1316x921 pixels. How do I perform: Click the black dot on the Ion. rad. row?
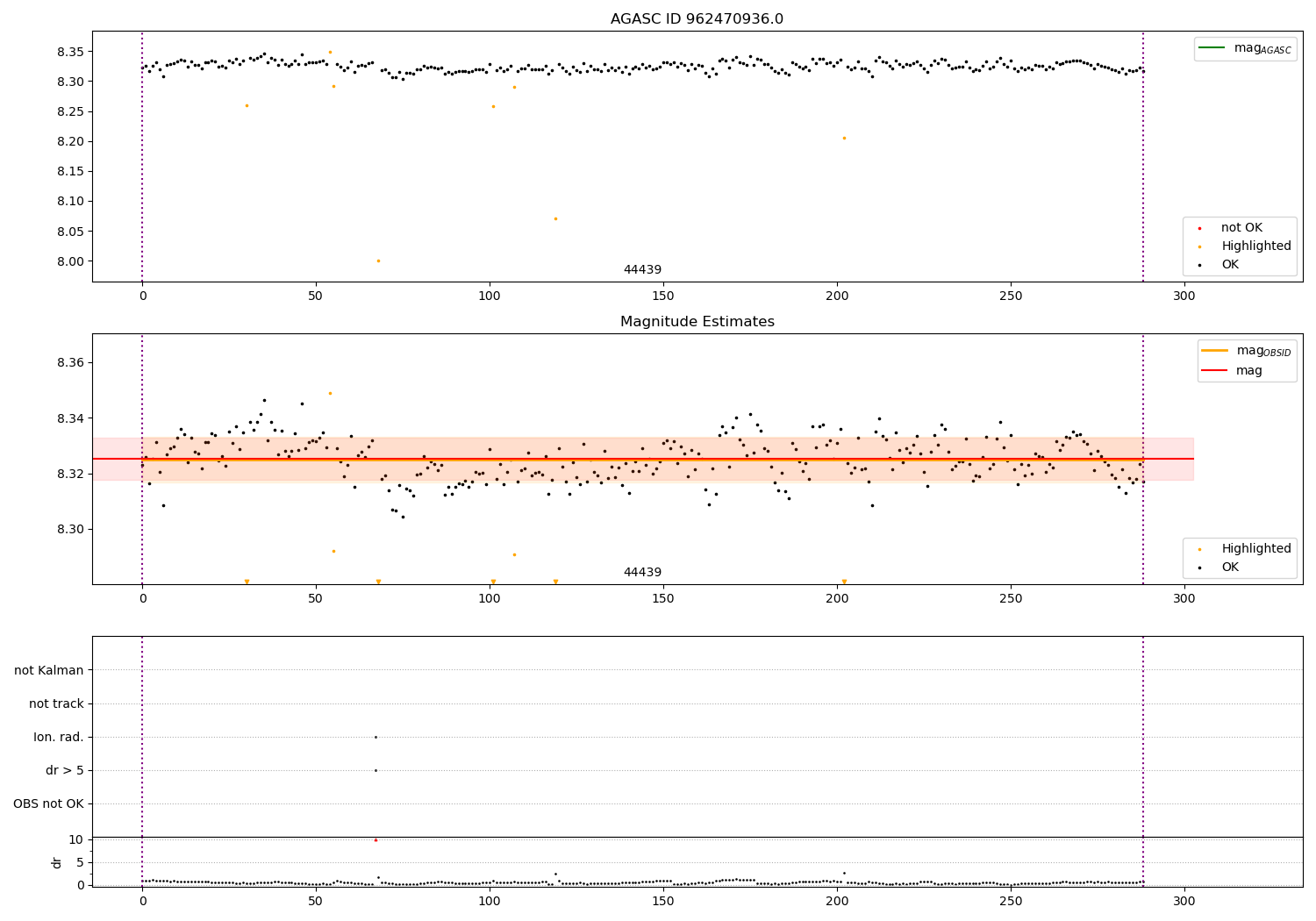coord(375,737)
